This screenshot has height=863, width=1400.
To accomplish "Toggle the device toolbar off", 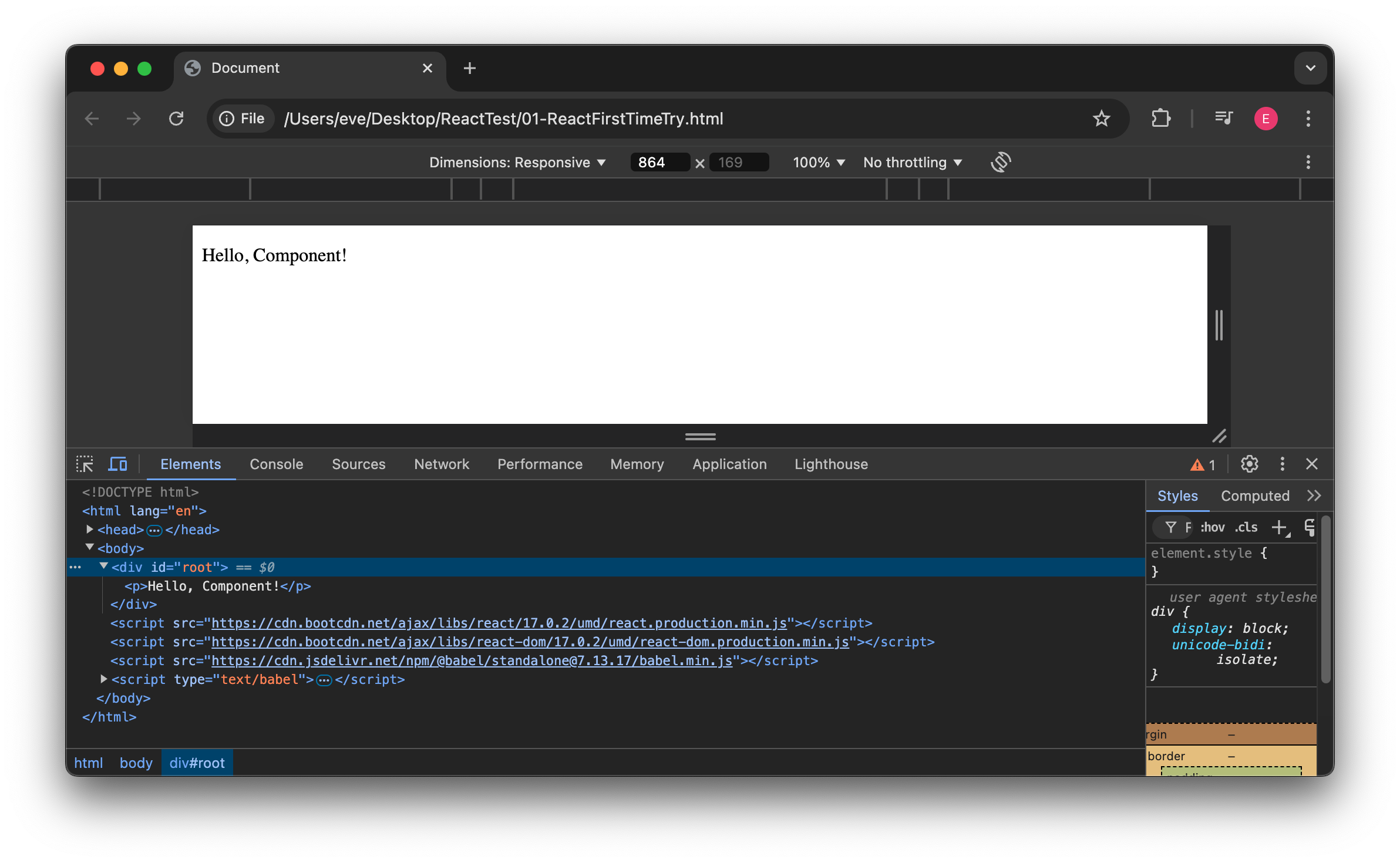I will click(117, 464).
